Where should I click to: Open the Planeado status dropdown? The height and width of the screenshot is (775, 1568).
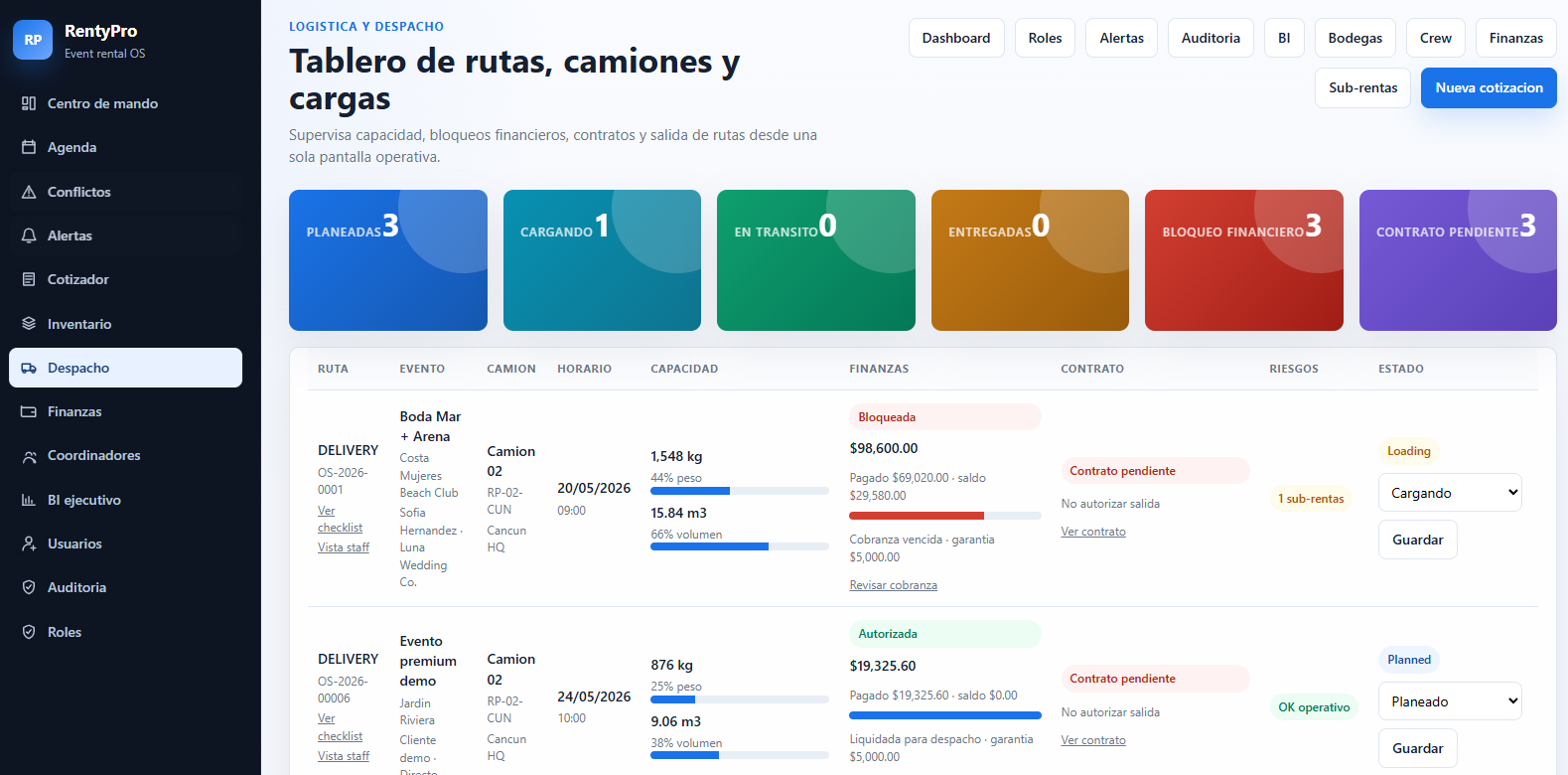[x=1450, y=701]
